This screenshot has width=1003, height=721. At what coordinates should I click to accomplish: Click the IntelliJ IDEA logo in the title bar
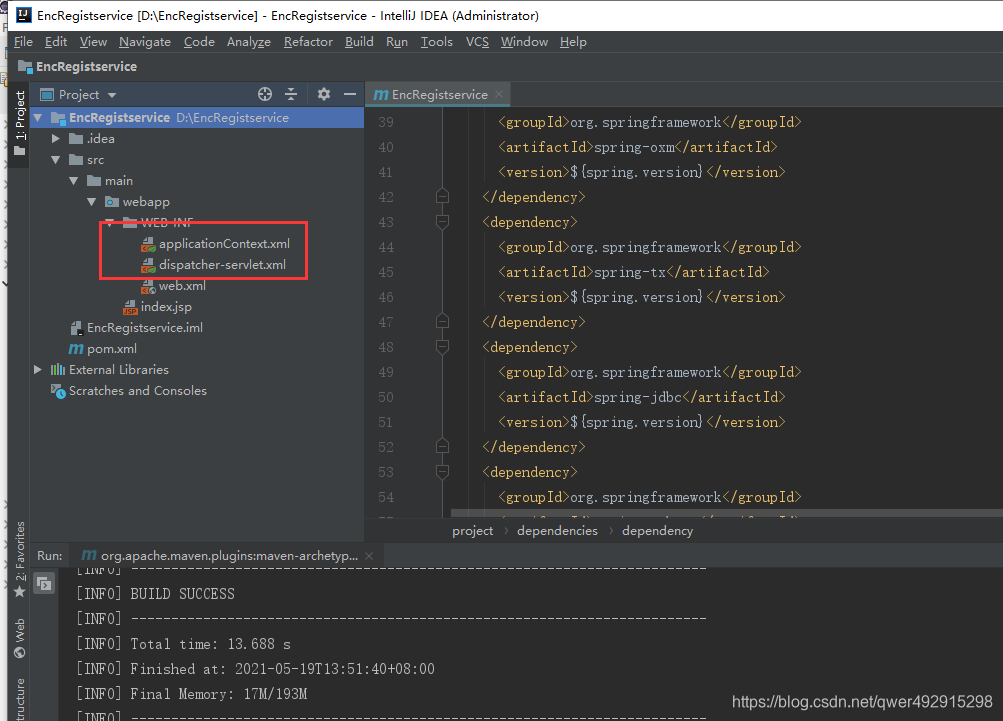pos(24,15)
